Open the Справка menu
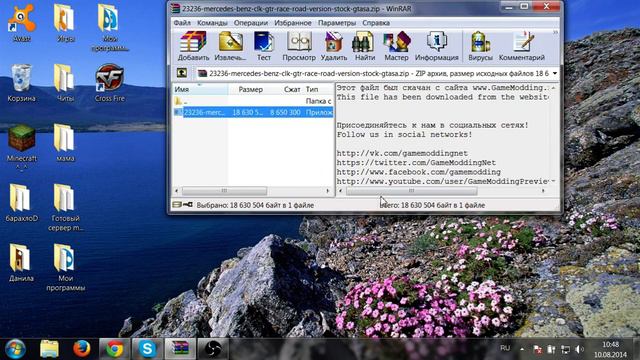The image size is (640, 360). coord(376,23)
